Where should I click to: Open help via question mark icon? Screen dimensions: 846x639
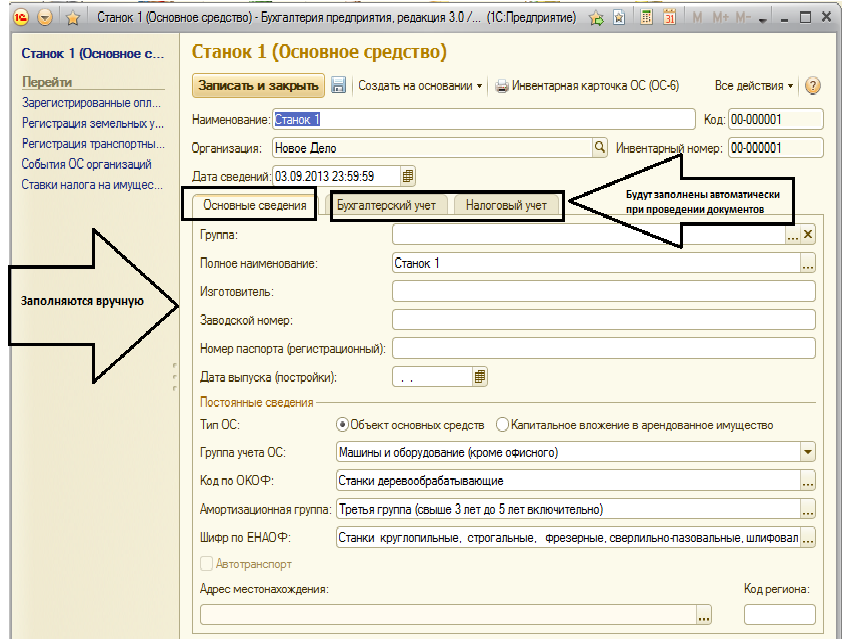813,85
